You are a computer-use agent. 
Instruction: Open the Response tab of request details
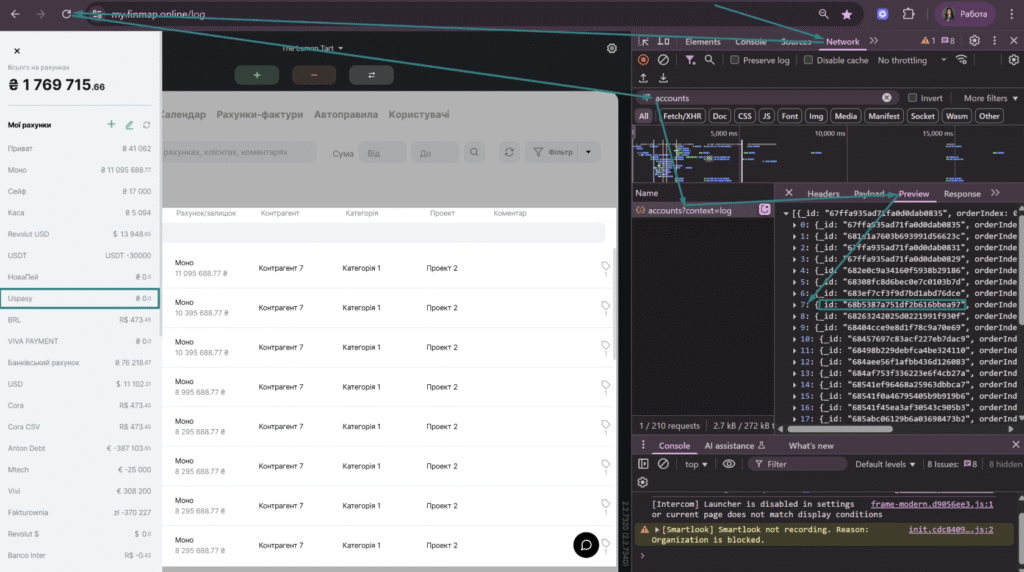(x=961, y=193)
